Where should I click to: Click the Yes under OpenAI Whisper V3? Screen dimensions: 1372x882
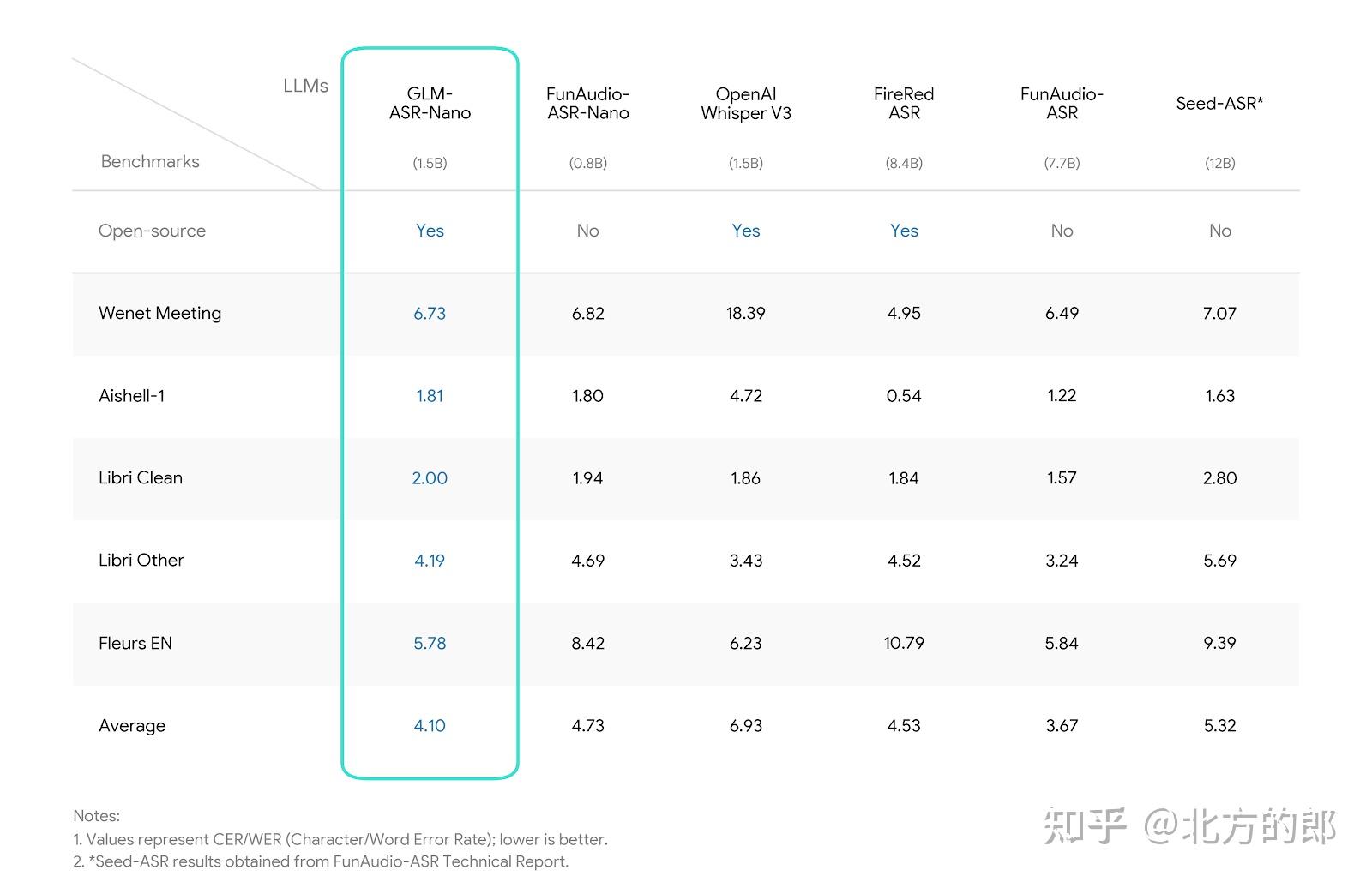click(745, 231)
